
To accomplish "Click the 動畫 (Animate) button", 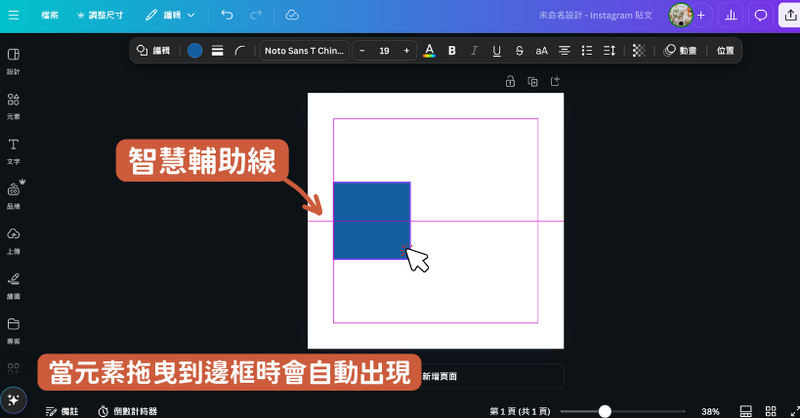I will [680, 50].
